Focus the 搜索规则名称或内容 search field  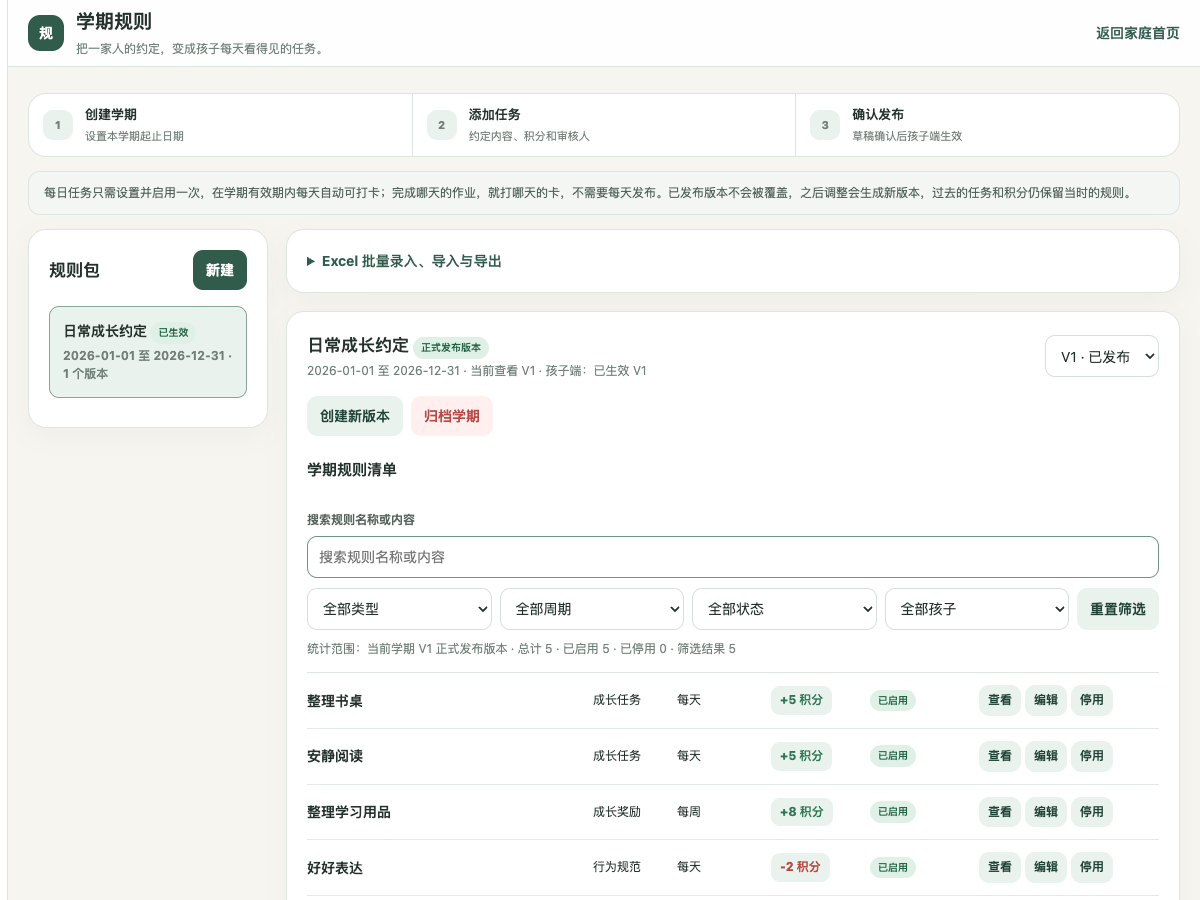[733, 557]
